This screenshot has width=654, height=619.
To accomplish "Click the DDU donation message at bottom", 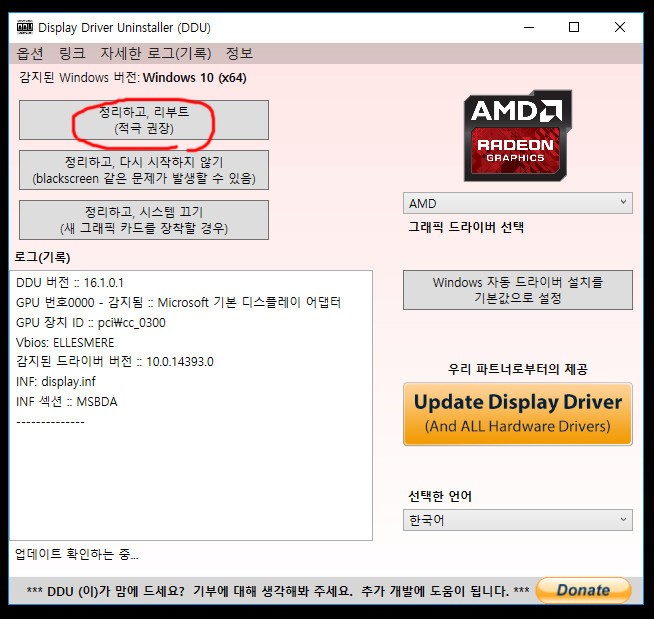I will pyautogui.click(x=278, y=591).
